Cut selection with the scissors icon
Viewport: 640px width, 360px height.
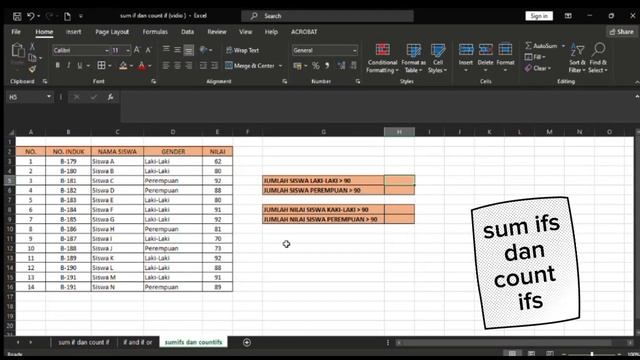[x=32, y=47]
